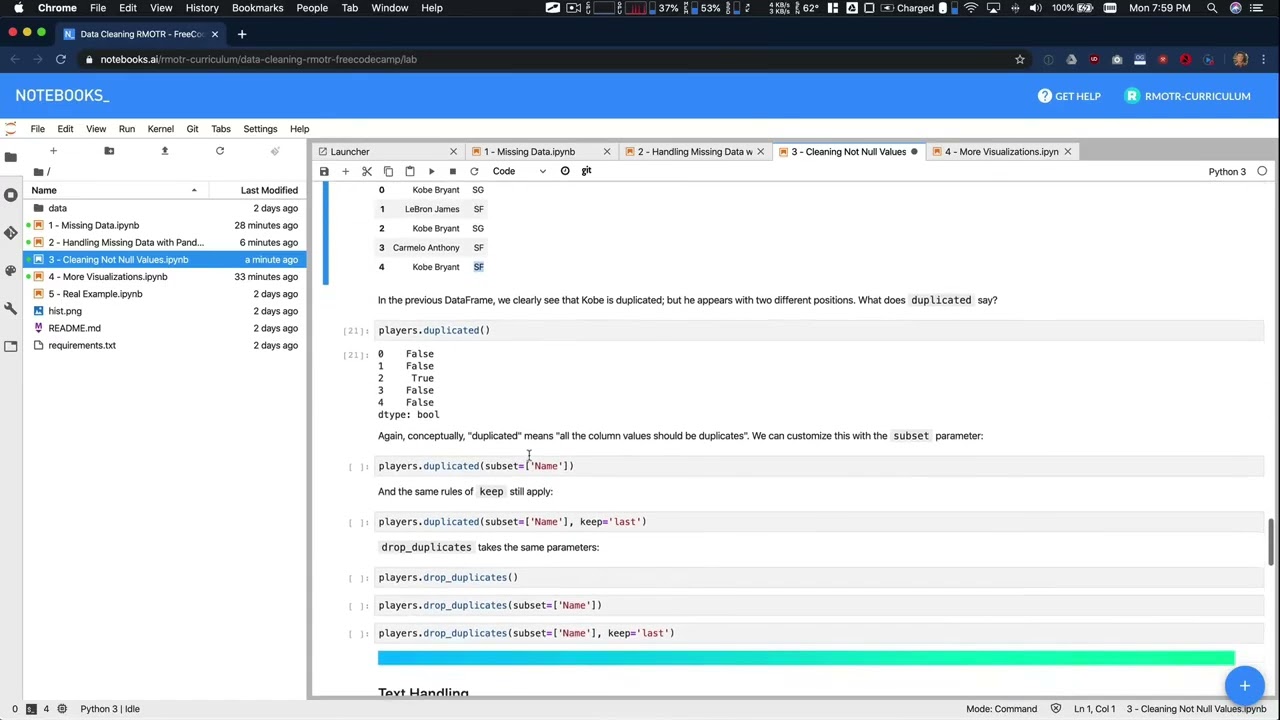Reload the page in Chrome
This screenshot has width=1280, height=720.
pyautogui.click(x=60, y=59)
